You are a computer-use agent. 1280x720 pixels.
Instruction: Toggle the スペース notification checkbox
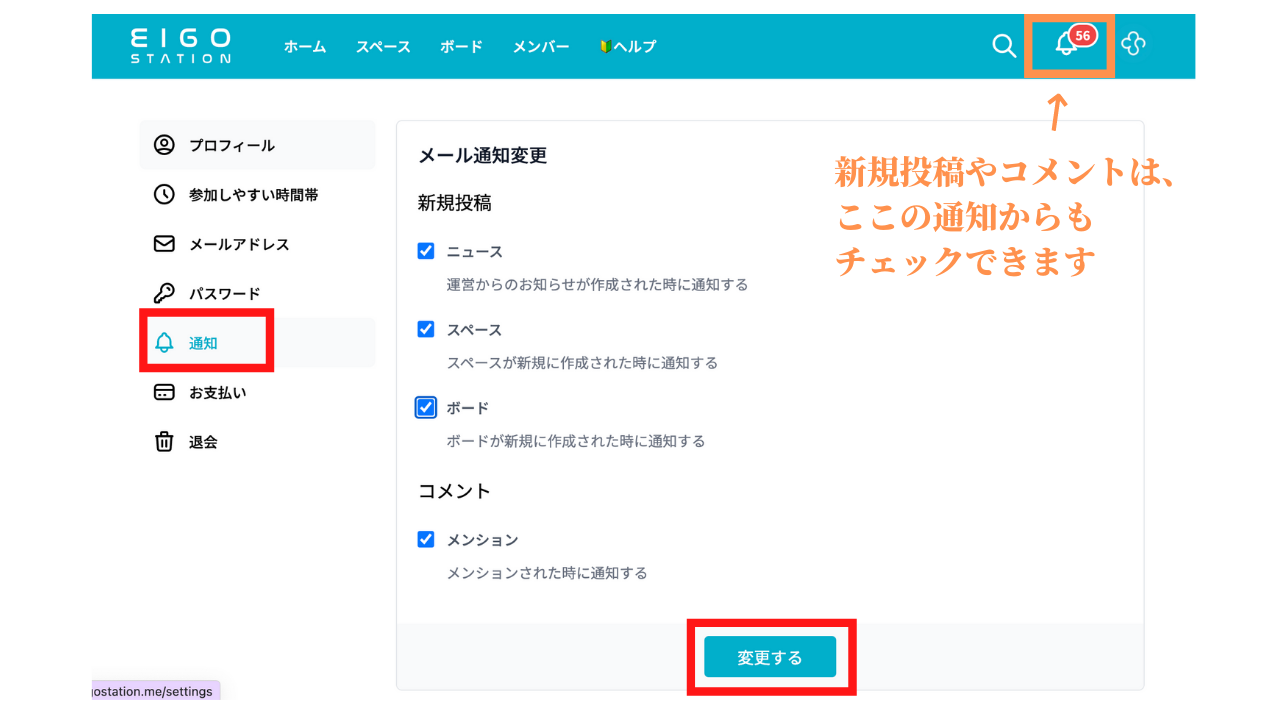426,329
